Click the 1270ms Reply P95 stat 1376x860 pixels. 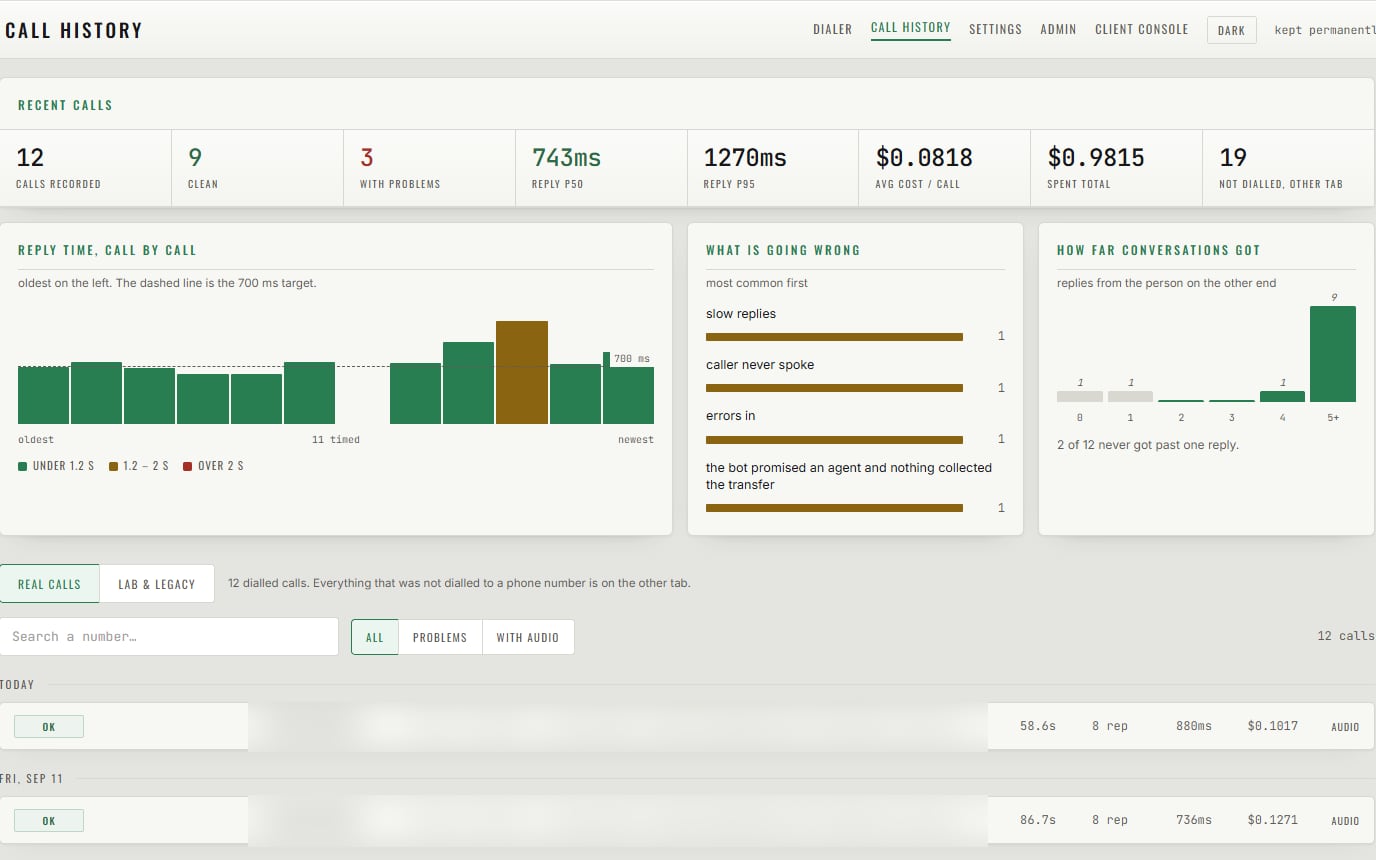(x=774, y=168)
